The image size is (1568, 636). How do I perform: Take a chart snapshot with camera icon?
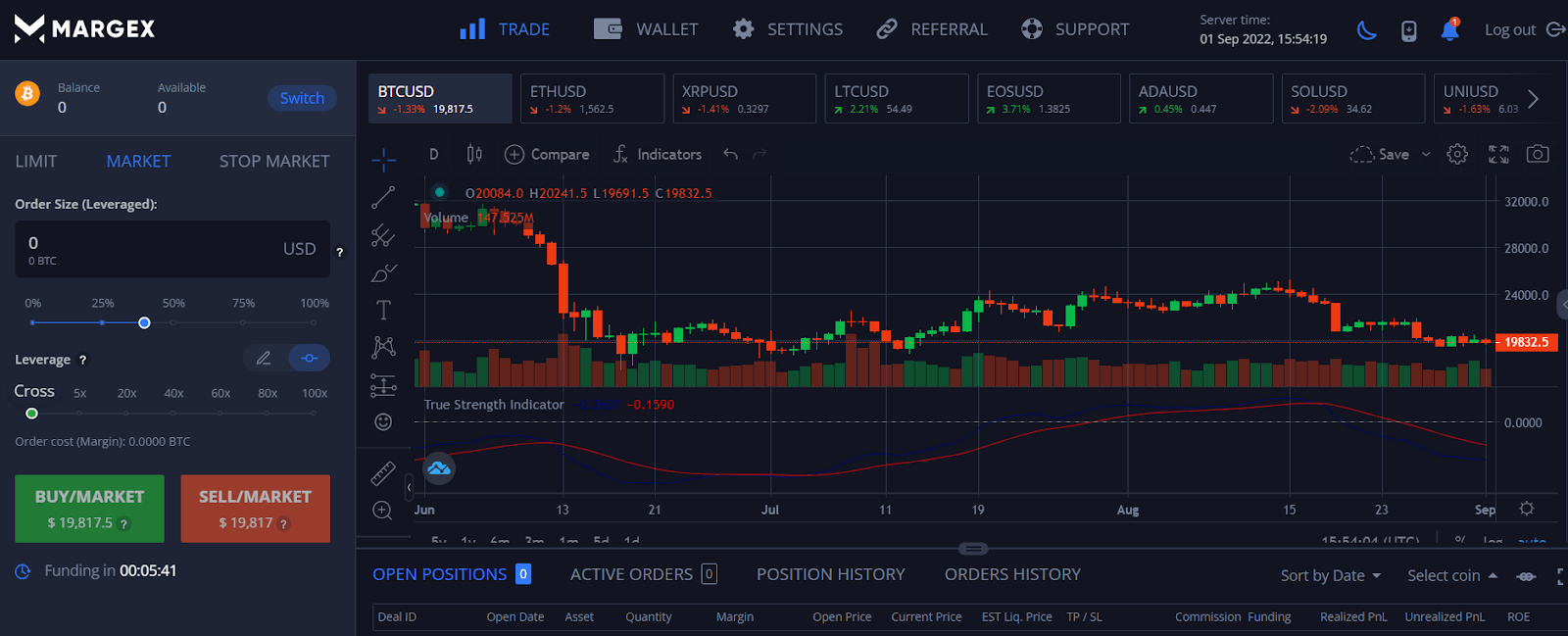point(1538,154)
